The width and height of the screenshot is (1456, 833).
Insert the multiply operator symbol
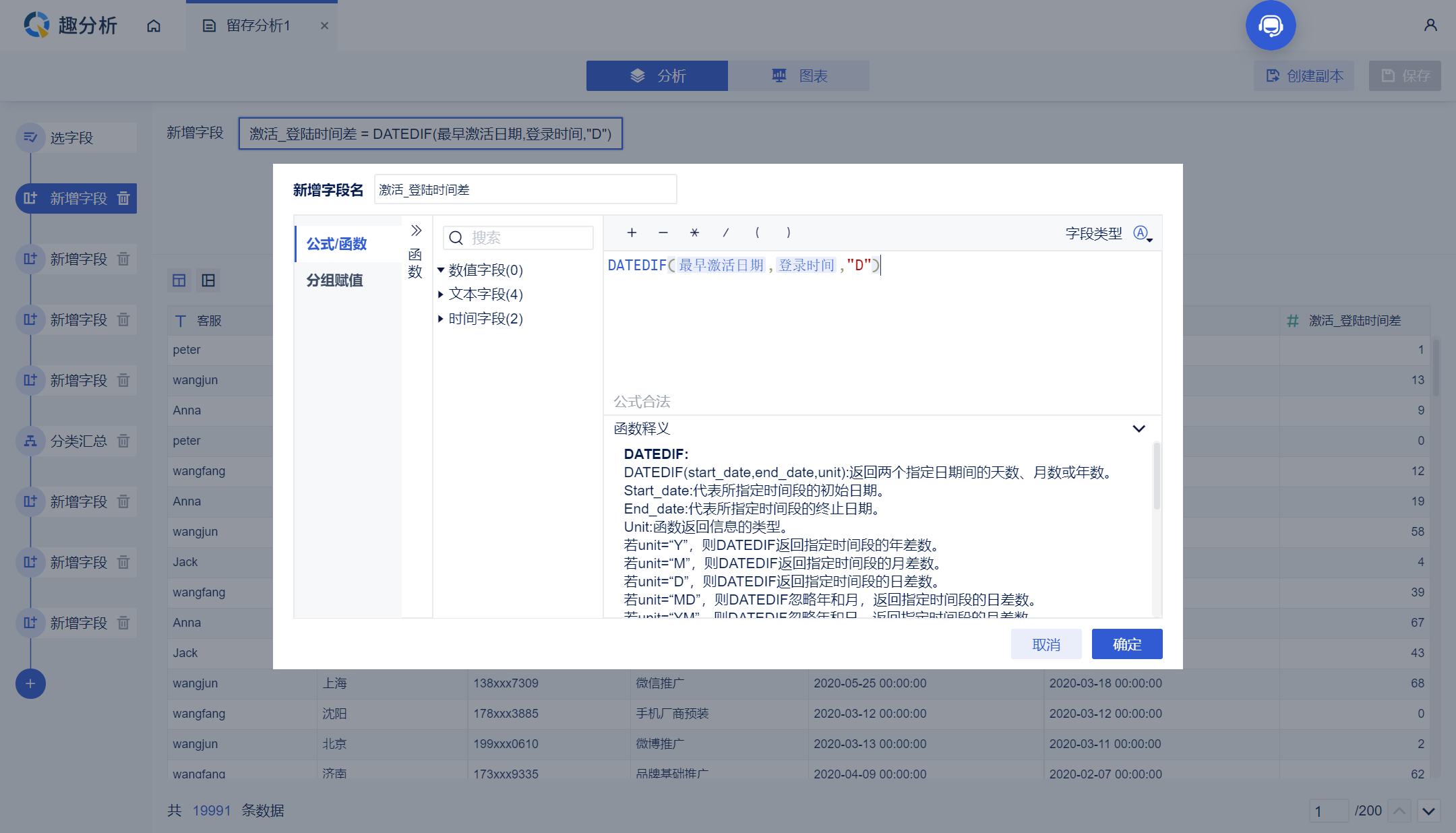(x=694, y=233)
